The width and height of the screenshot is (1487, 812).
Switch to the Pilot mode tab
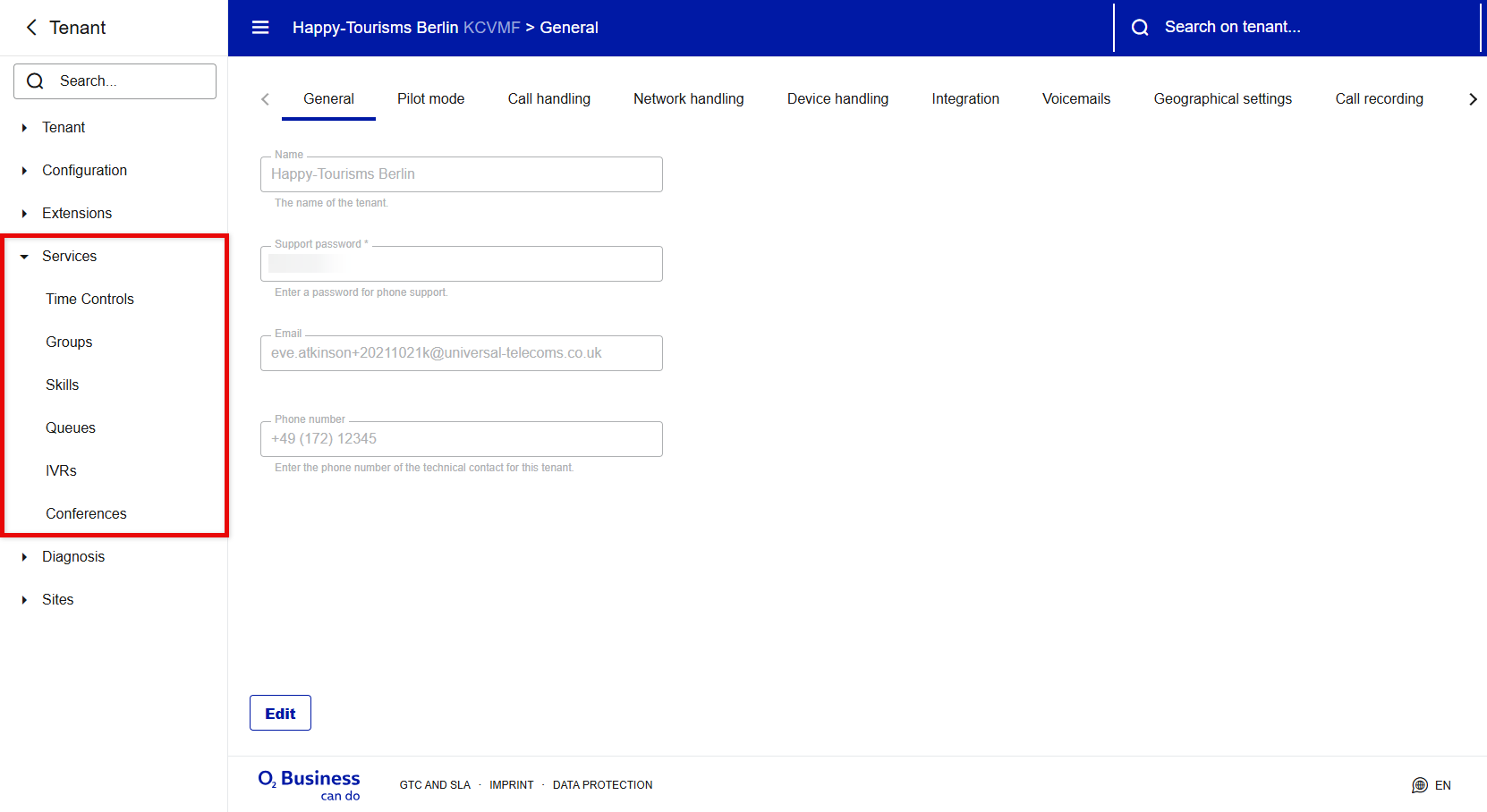[430, 99]
